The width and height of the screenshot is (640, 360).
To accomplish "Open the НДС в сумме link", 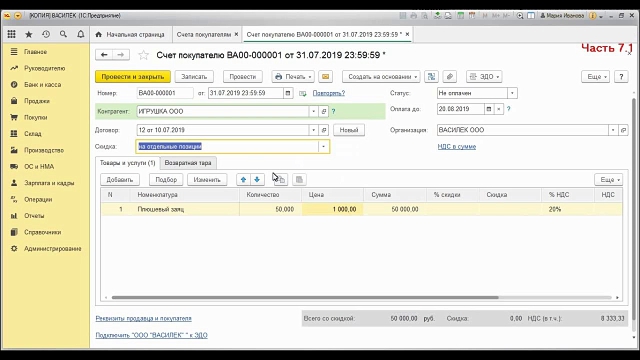I will pos(457,147).
